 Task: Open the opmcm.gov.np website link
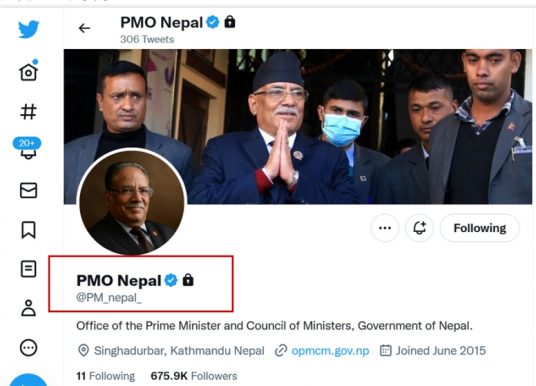[330, 351]
